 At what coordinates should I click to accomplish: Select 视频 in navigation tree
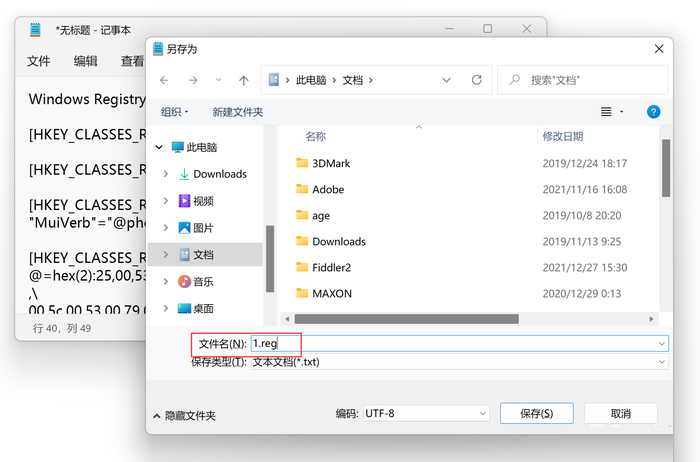[203, 201]
